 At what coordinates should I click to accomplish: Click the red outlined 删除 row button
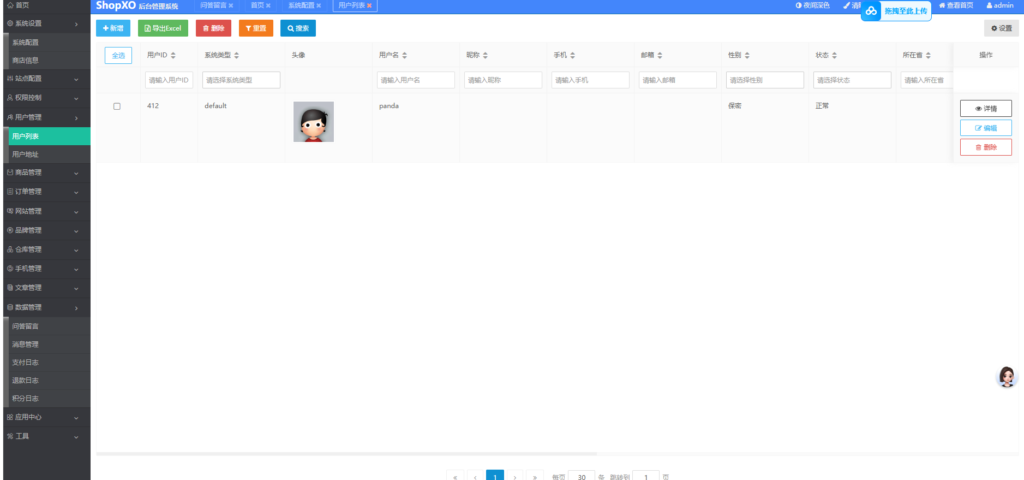985,147
